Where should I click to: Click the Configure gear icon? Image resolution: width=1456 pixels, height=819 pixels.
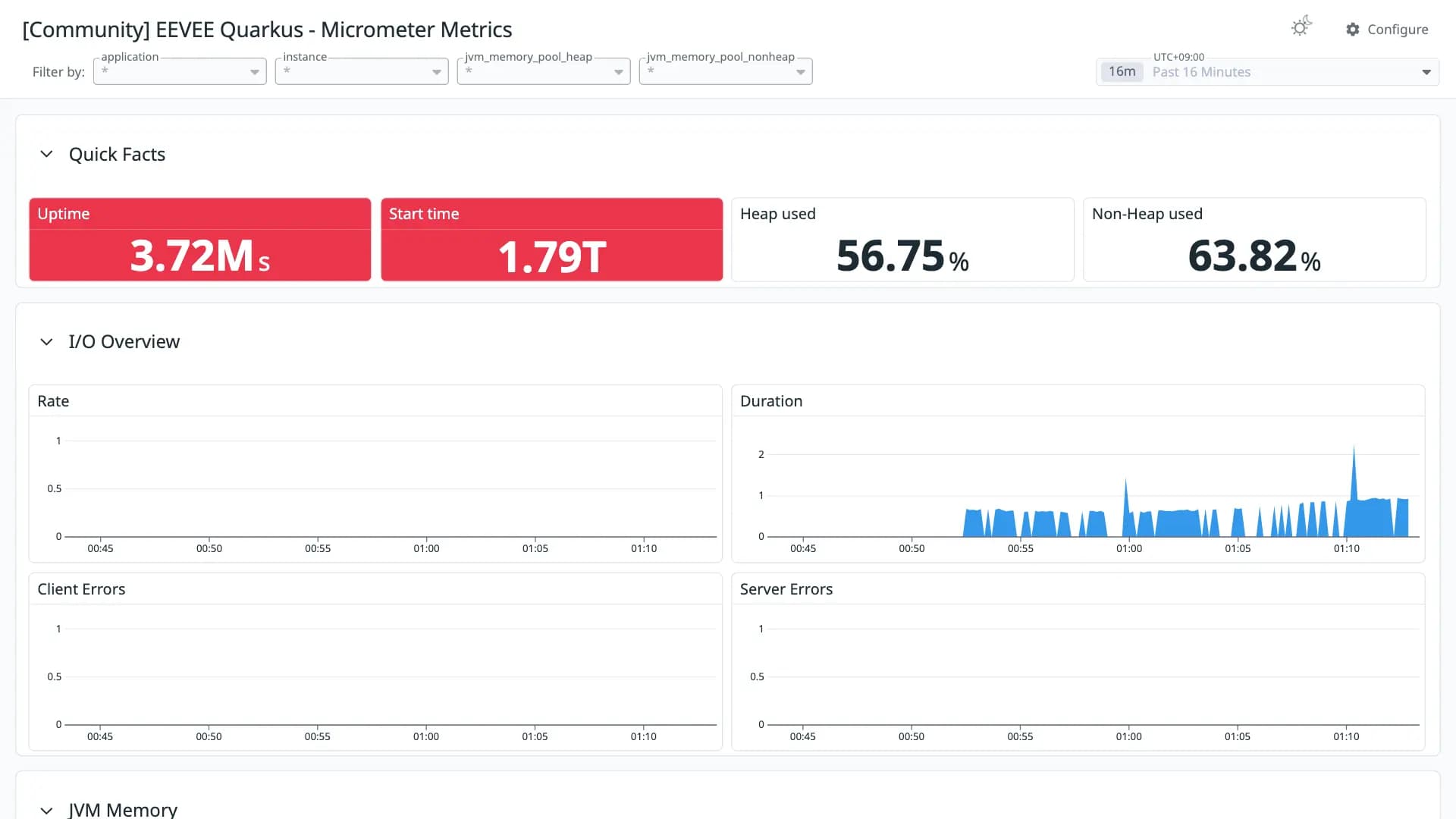1353,30
